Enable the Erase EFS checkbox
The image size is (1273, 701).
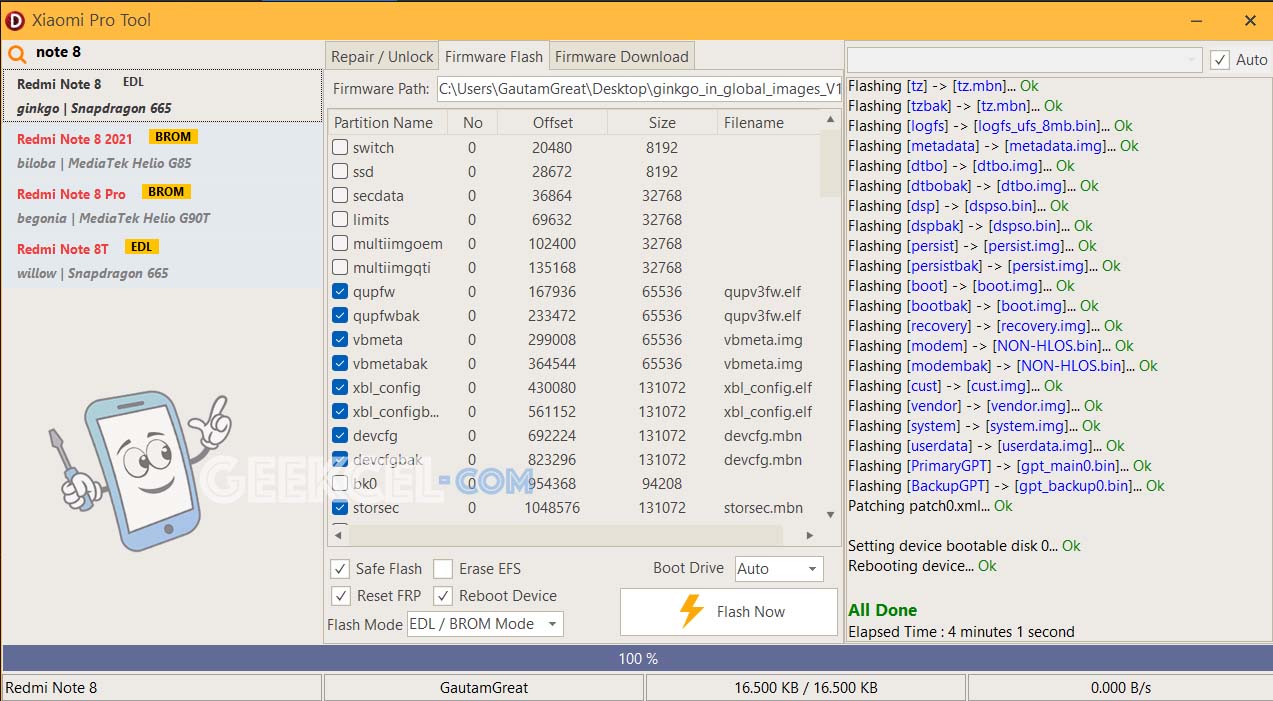(443, 569)
